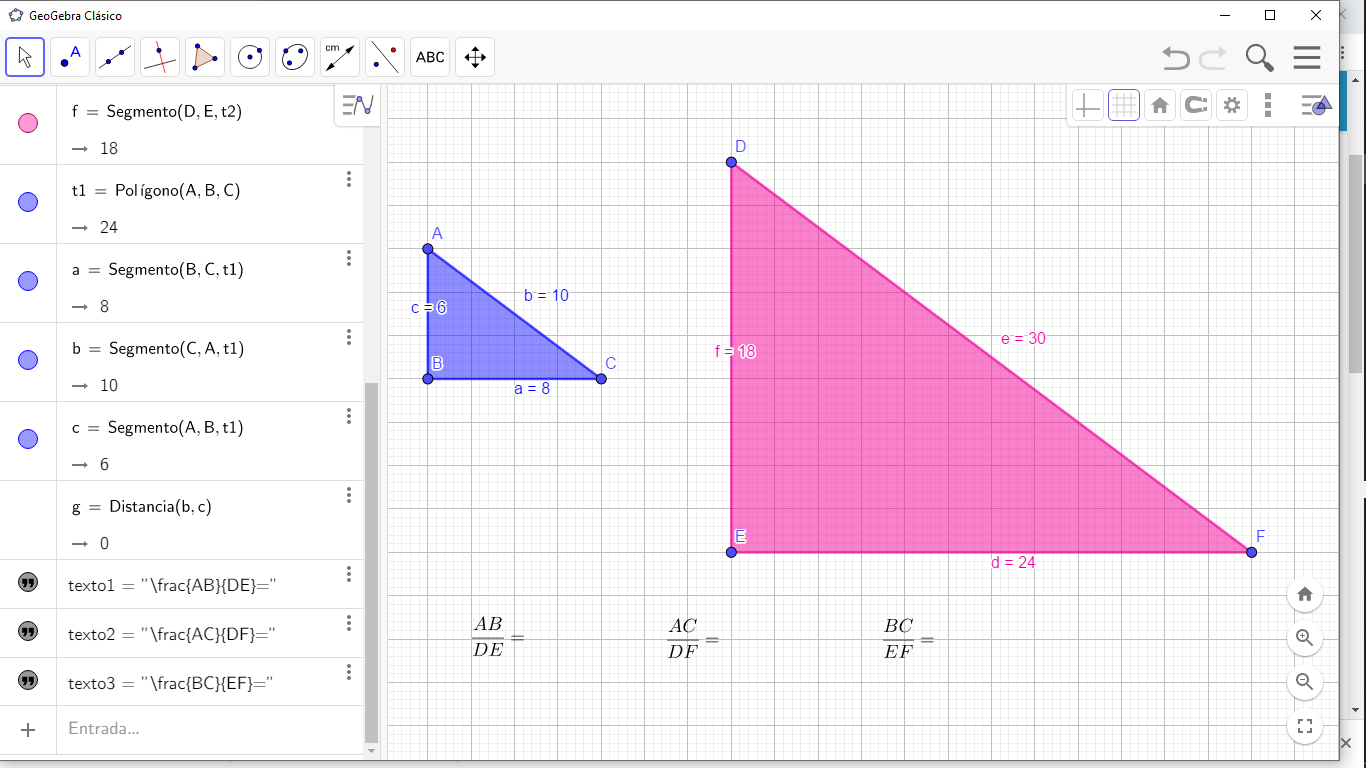Screen dimensions: 1366x768
Task: Open the main hamburger menu
Action: [x=1307, y=58]
